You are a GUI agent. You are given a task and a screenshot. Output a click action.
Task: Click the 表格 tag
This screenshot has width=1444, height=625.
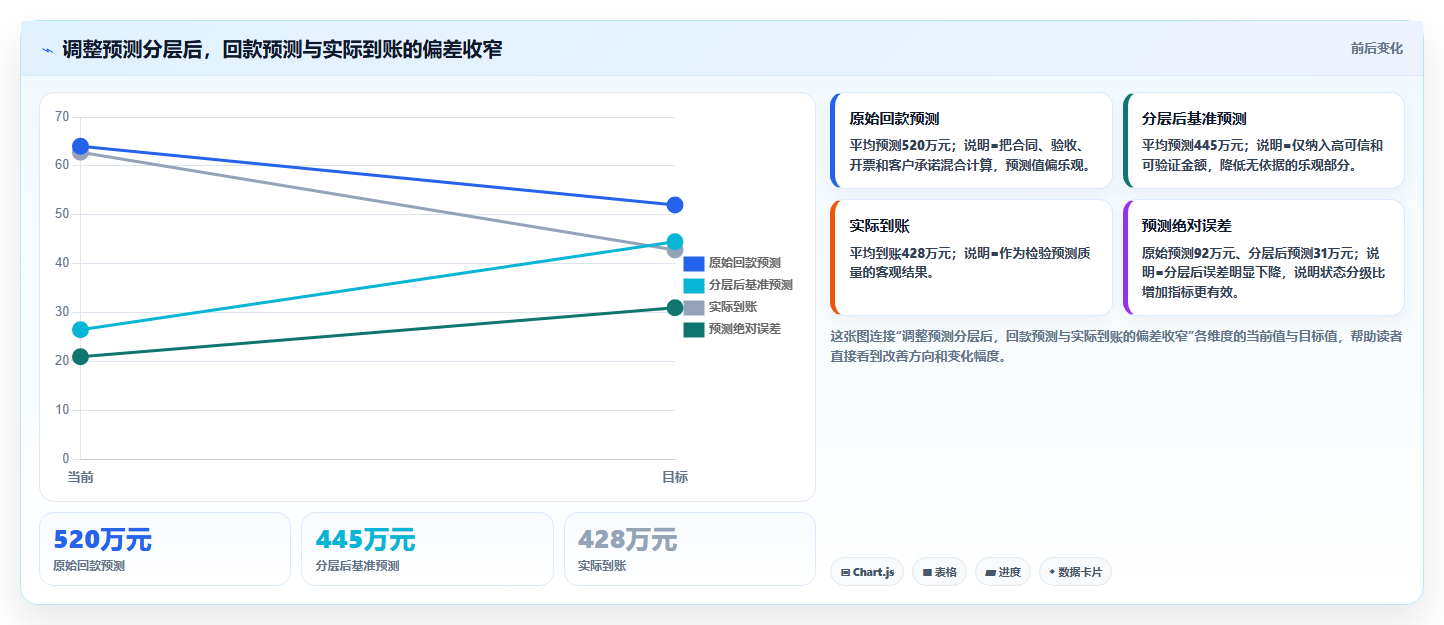pyautogui.click(x=939, y=572)
